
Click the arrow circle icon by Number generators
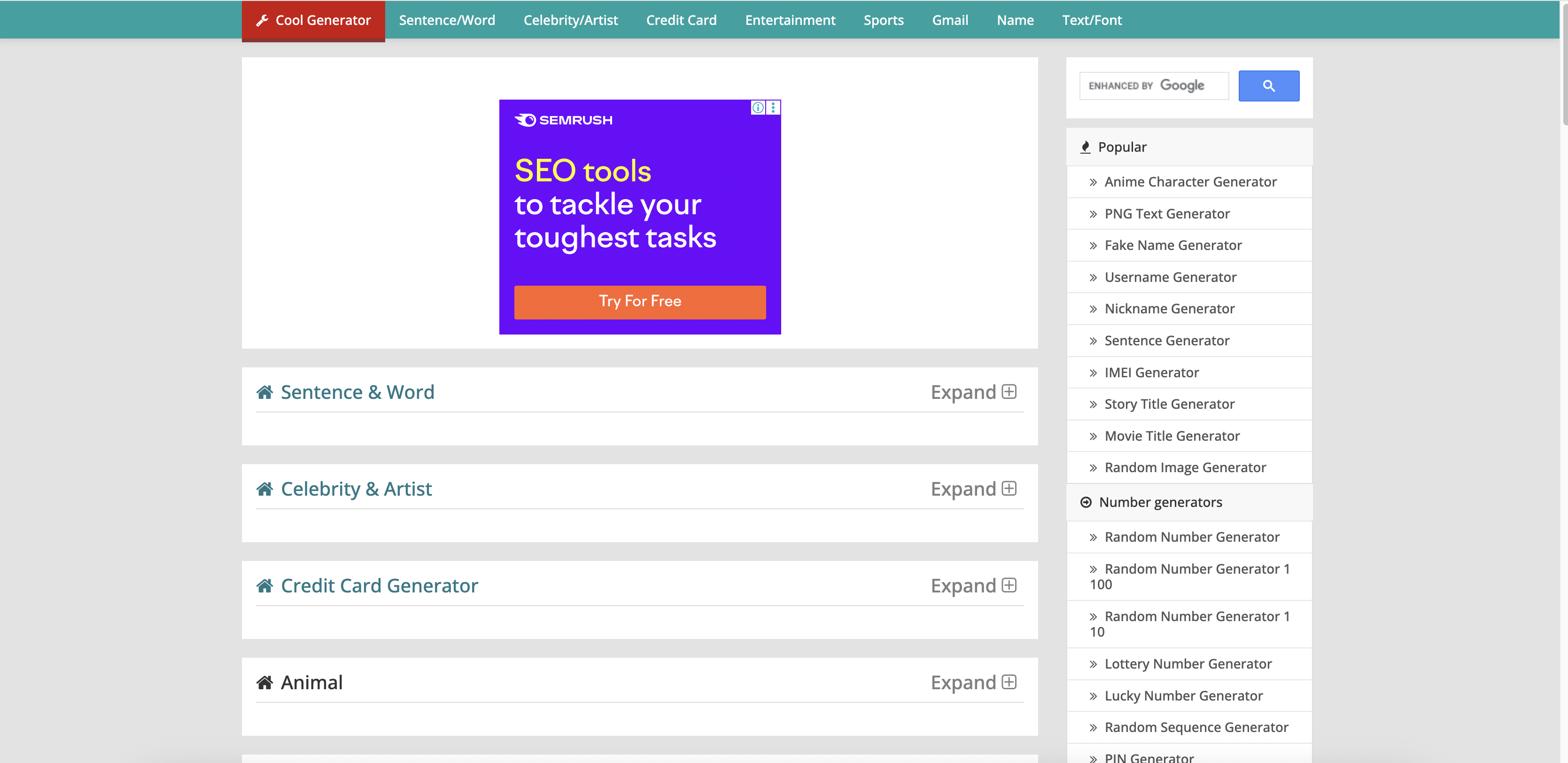(1086, 502)
